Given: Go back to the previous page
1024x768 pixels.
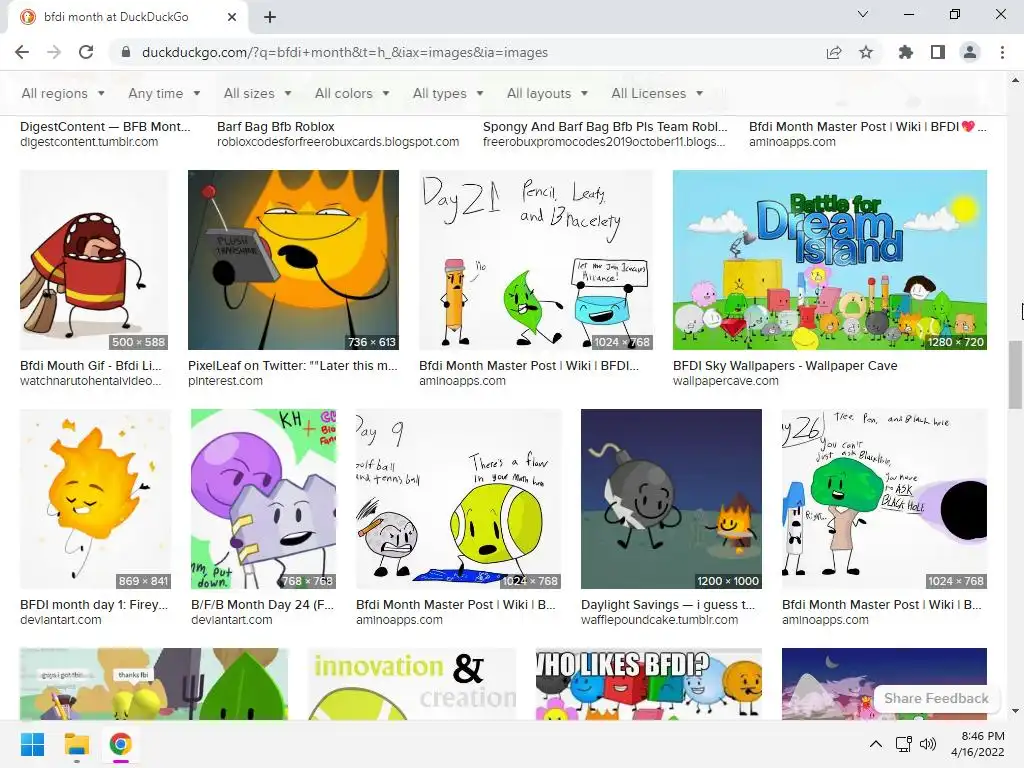Looking at the screenshot, I should tap(22, 52).
